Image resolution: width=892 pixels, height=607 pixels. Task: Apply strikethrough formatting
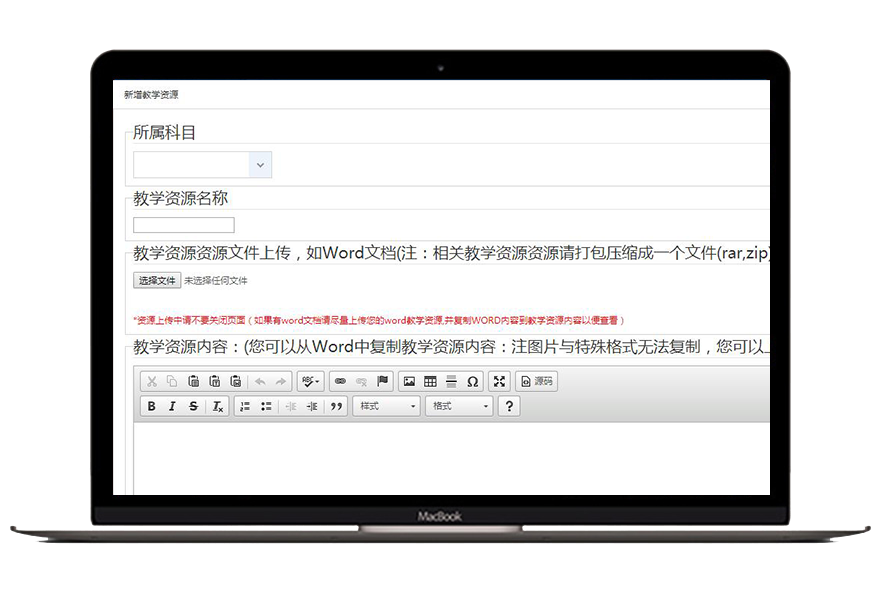point(193,407)
